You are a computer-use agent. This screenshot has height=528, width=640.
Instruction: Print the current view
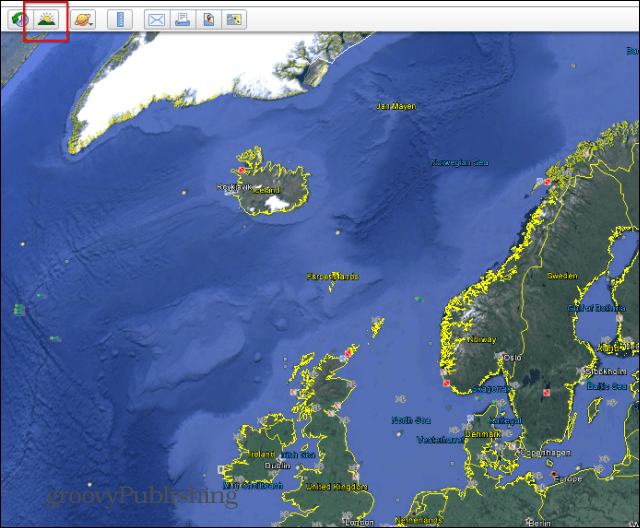182,19
